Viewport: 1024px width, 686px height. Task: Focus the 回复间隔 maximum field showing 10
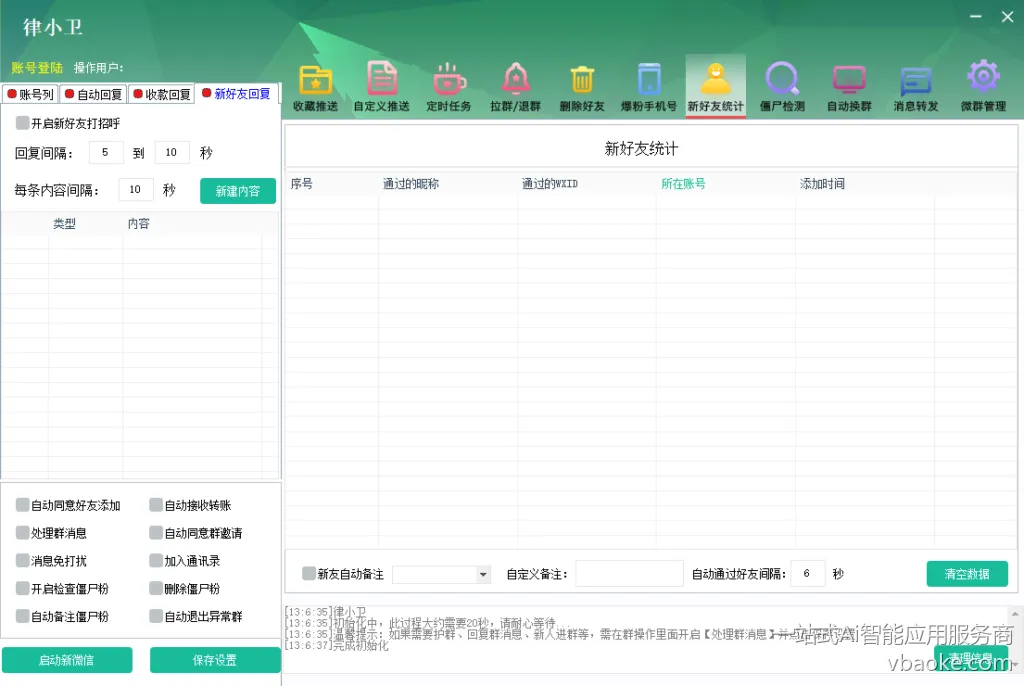[172, 152]
